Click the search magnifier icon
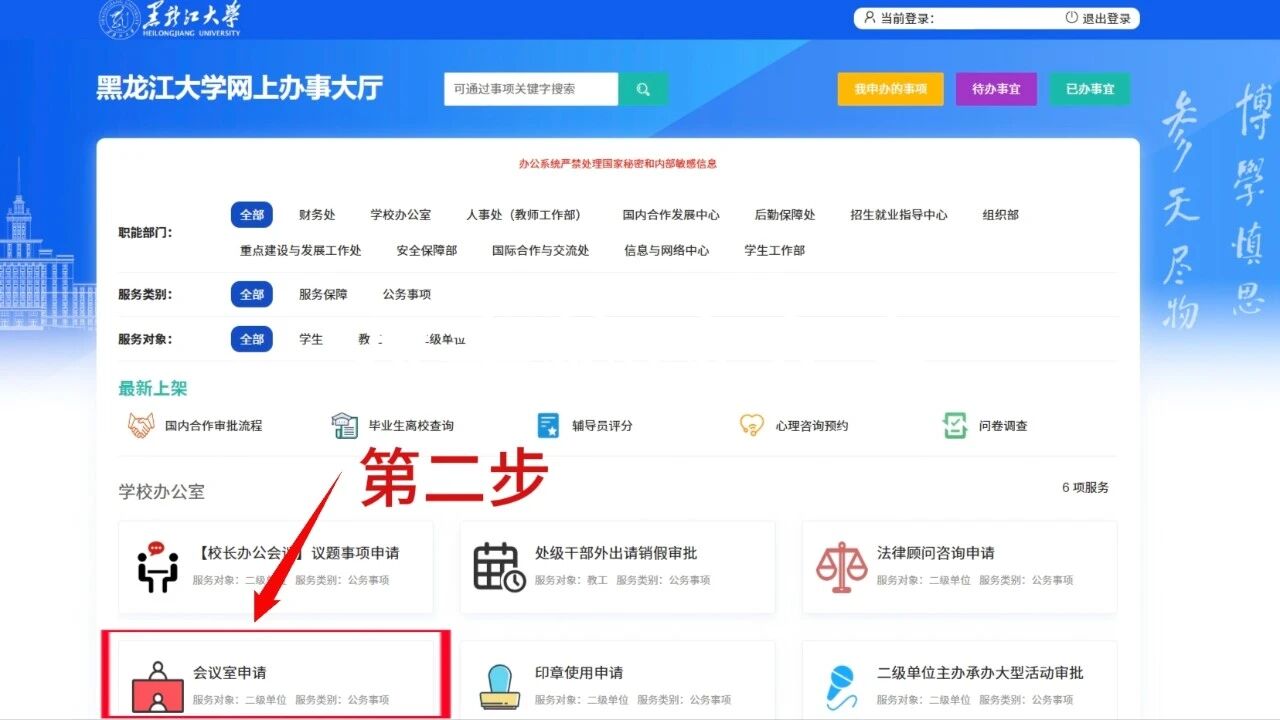Viewport: 1280px width, 720px height. pos(643,88)
